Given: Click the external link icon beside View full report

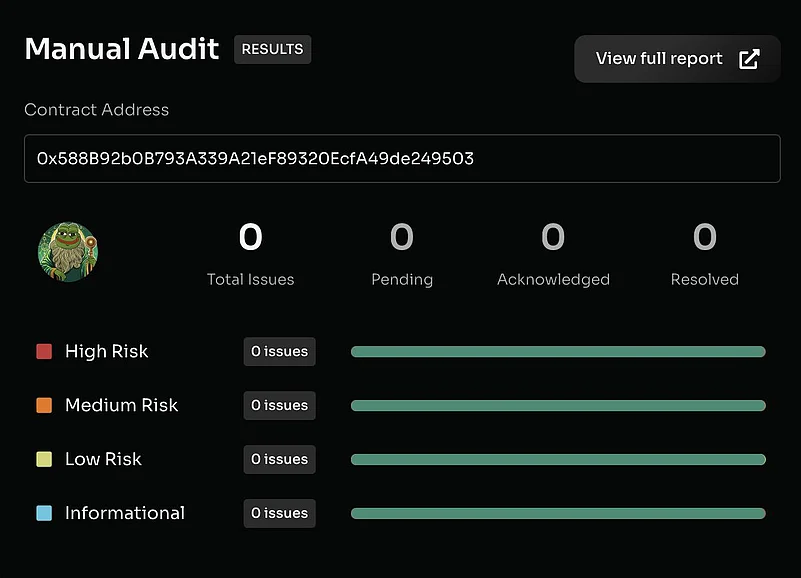Looking at the screenshot, I should 749,59.
